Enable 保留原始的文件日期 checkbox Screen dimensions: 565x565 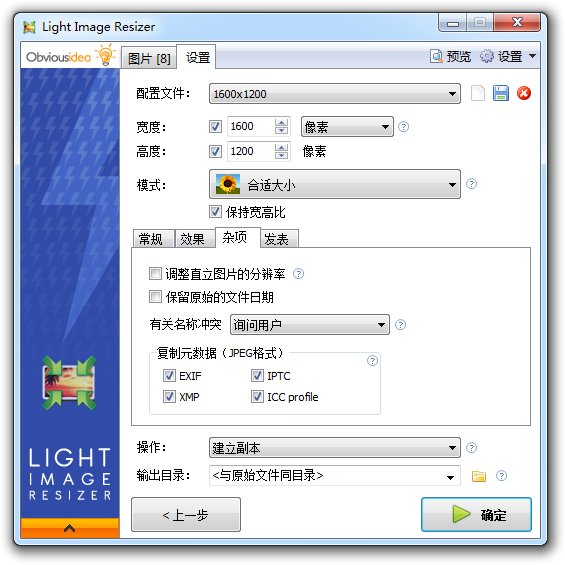155,297
